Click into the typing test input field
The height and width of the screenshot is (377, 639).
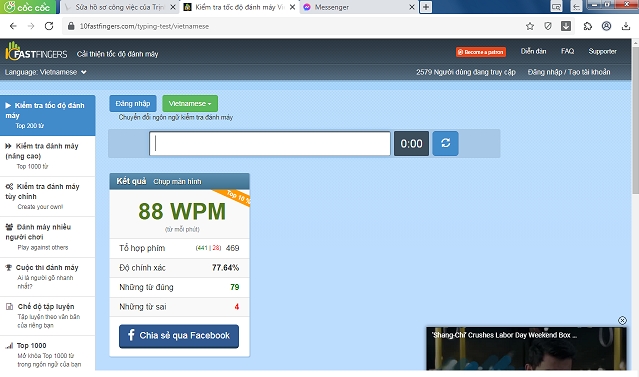(x=270, y=143)
